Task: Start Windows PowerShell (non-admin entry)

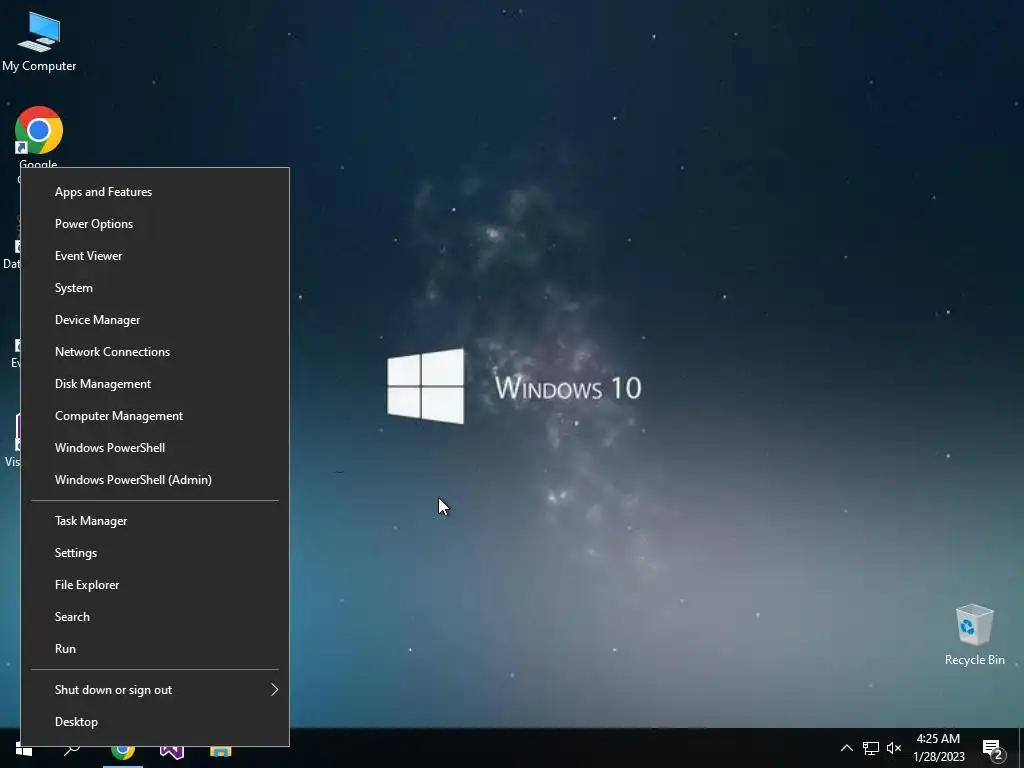Action: [x=155, y=448]
